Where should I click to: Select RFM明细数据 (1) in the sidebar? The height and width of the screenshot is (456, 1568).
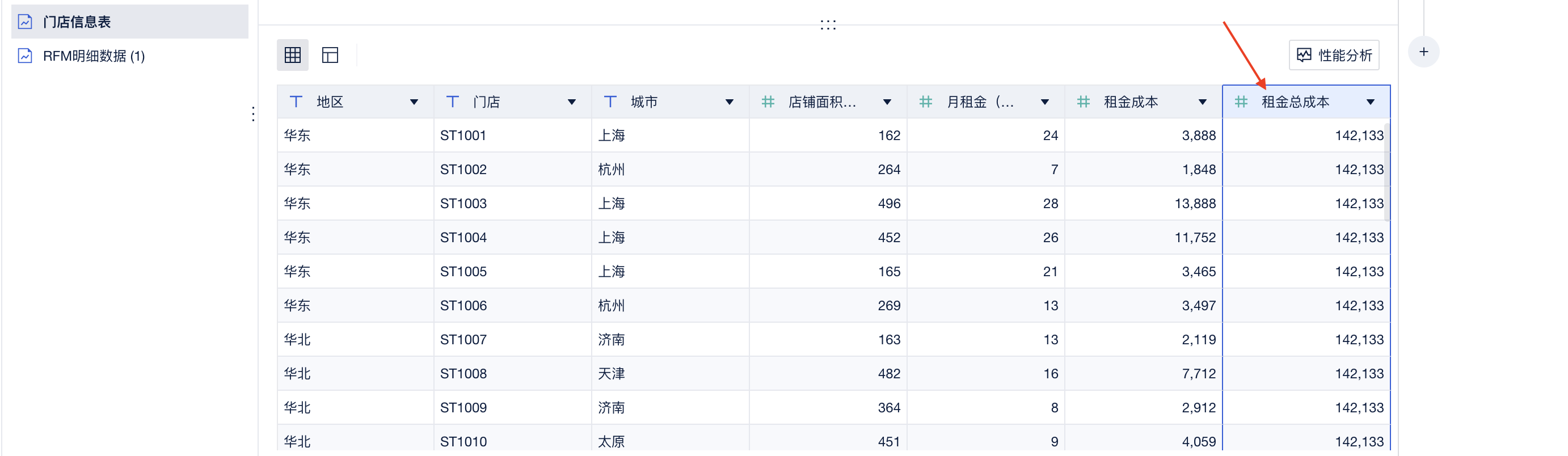130,56
